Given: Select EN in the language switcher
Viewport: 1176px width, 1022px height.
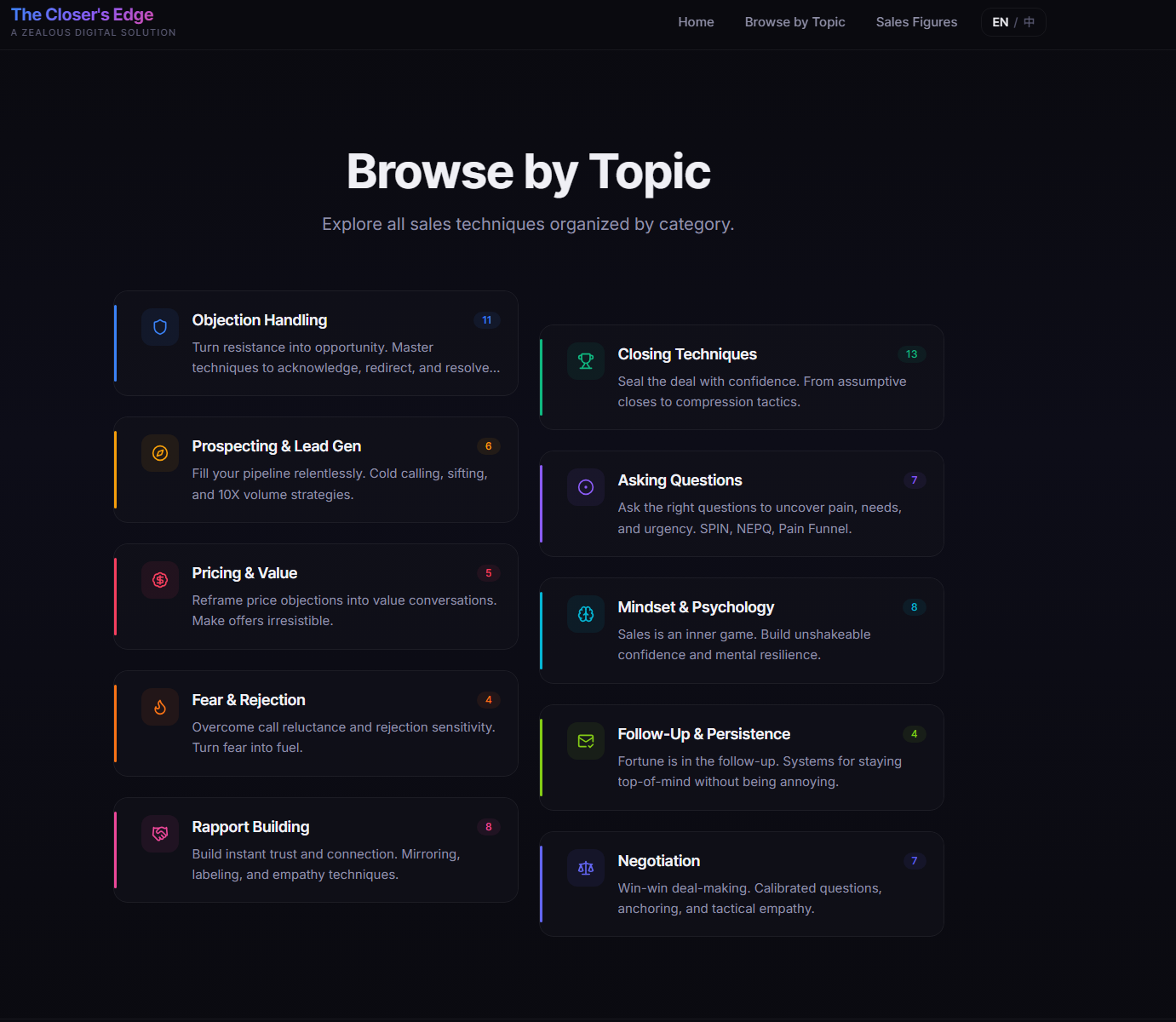Looking at the screenshot, I should (1000, 22).
